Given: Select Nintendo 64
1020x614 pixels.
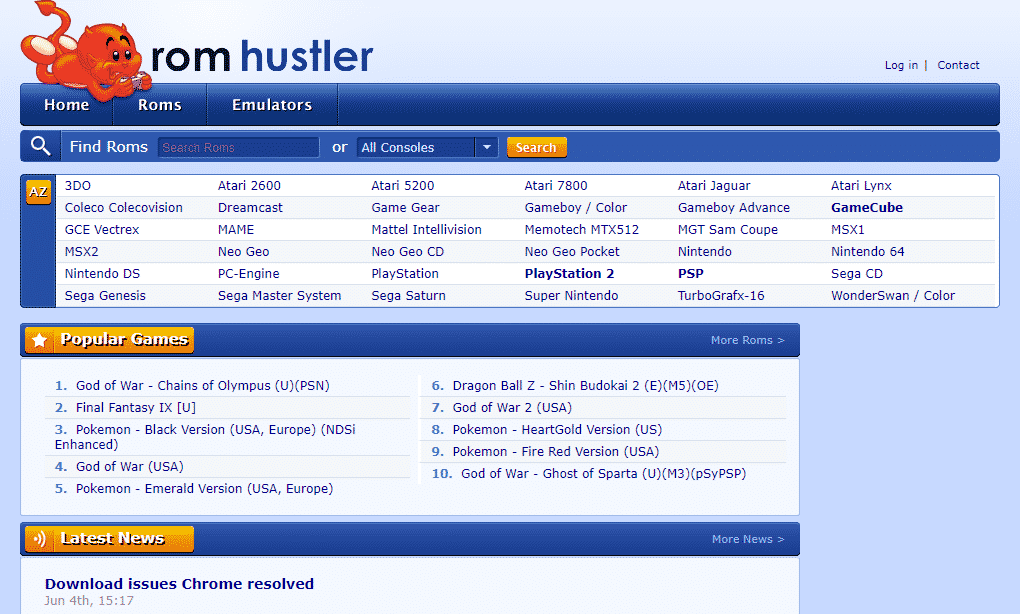Looking at the screenshot, I should click(868, 252).
